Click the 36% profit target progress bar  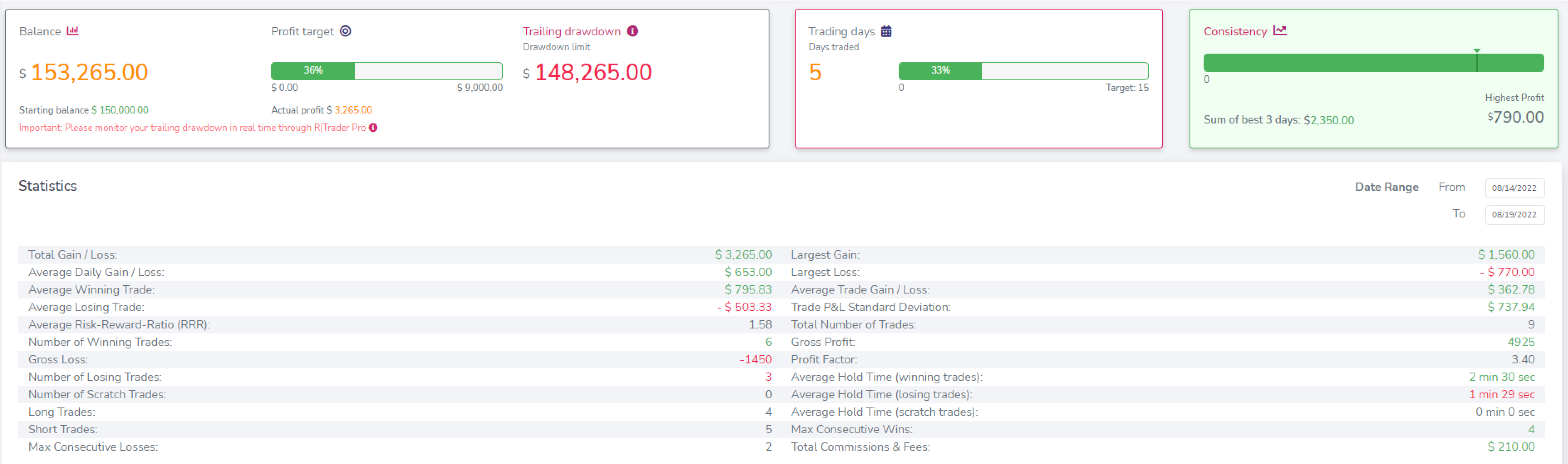(386, 71)
